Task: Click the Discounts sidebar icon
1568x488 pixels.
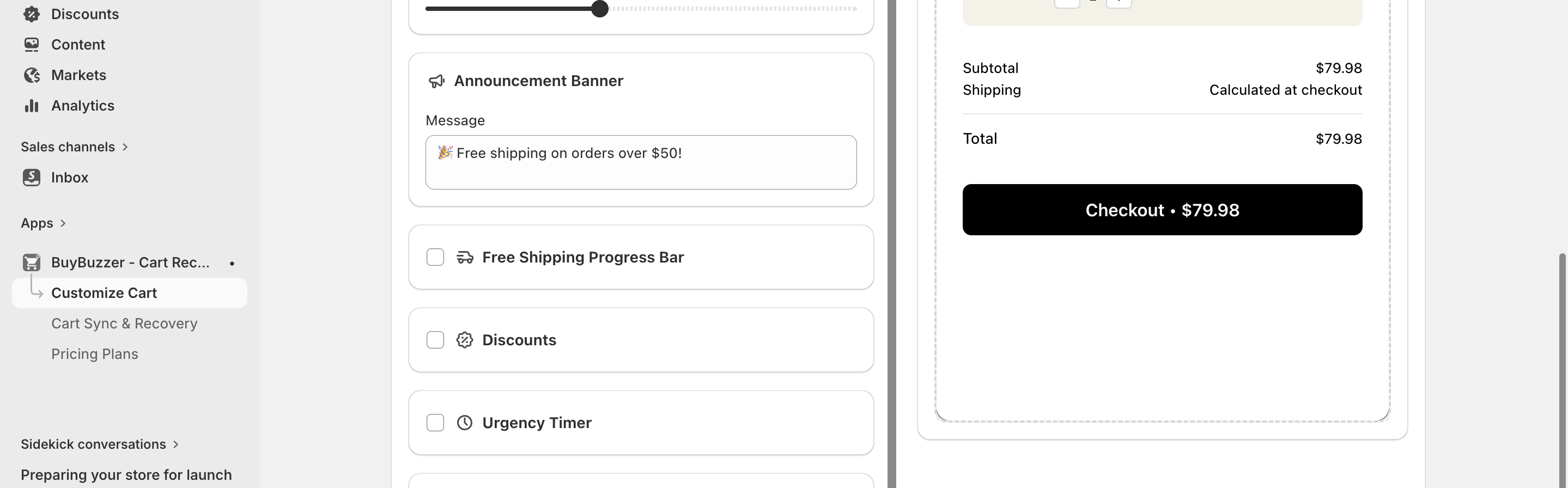Action: [x=32, y=14]
